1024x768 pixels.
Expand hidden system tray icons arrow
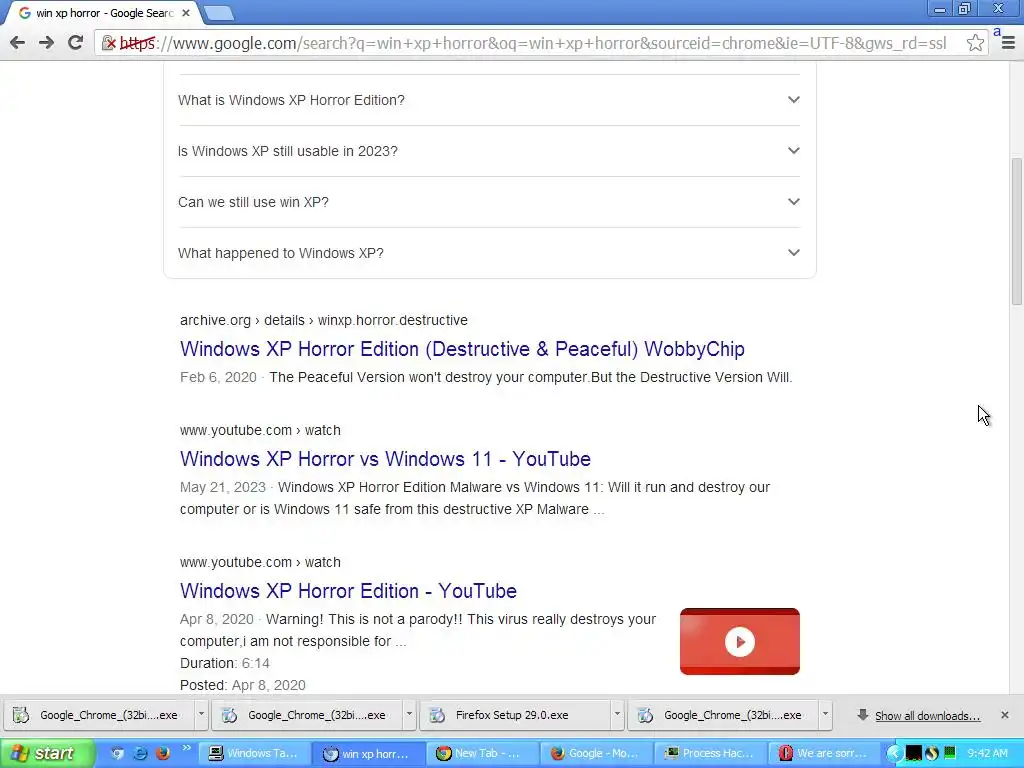(x=894, y=754)
